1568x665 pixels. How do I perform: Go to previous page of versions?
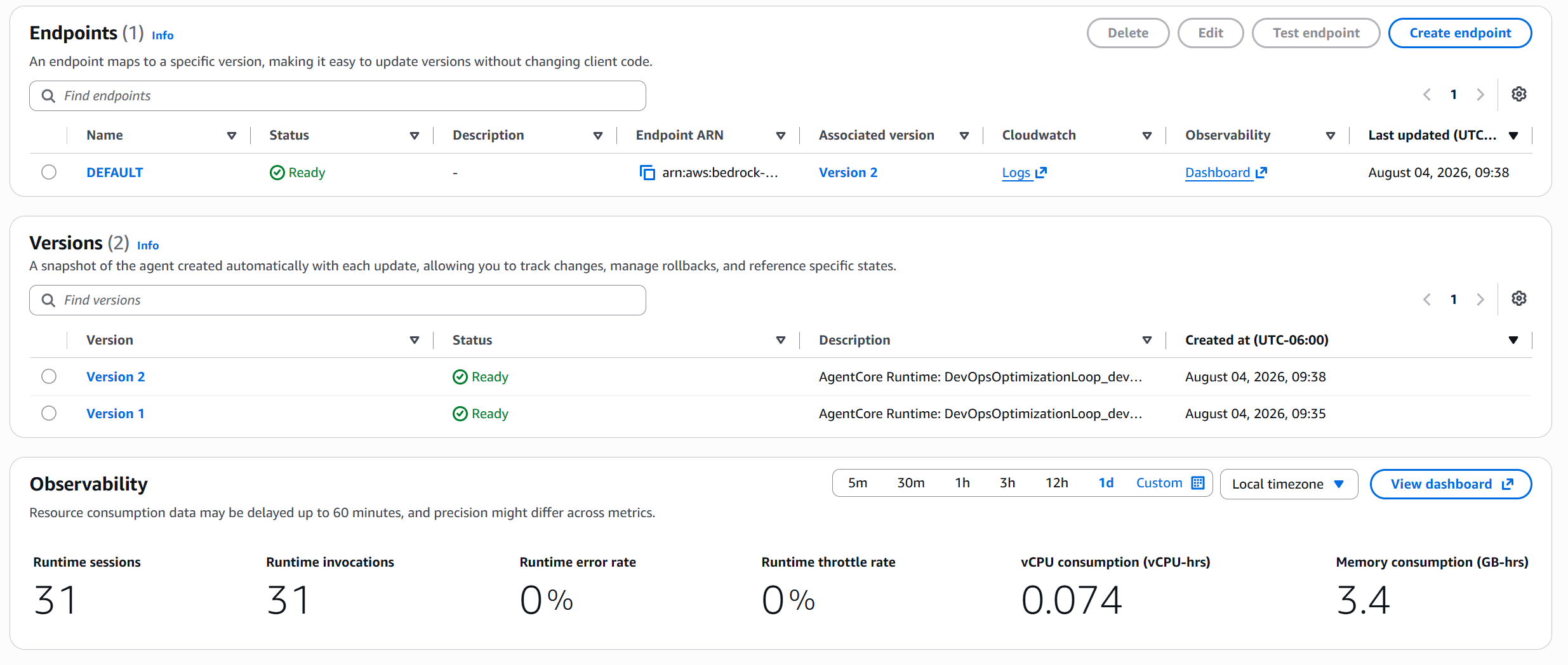click(1427, 299)
